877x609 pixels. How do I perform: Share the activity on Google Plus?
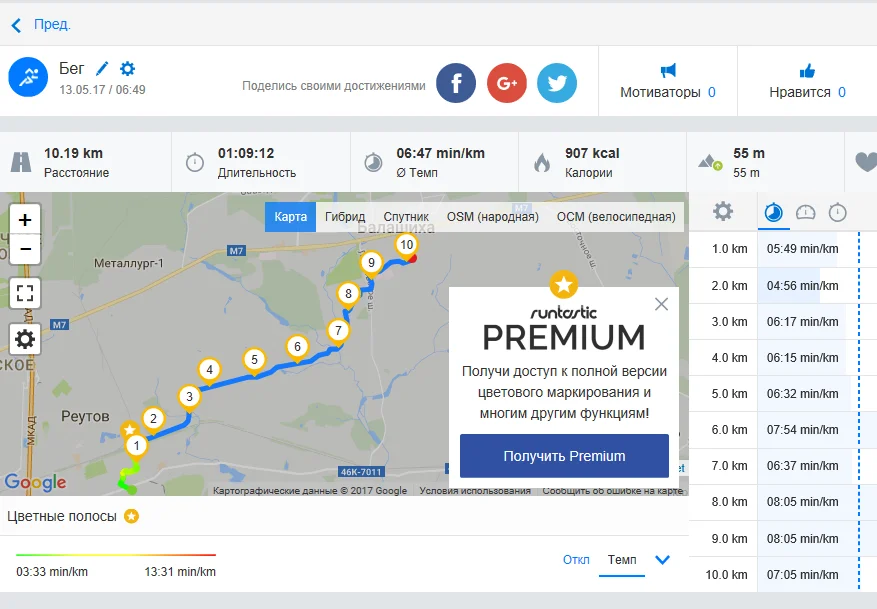[507, 83]
